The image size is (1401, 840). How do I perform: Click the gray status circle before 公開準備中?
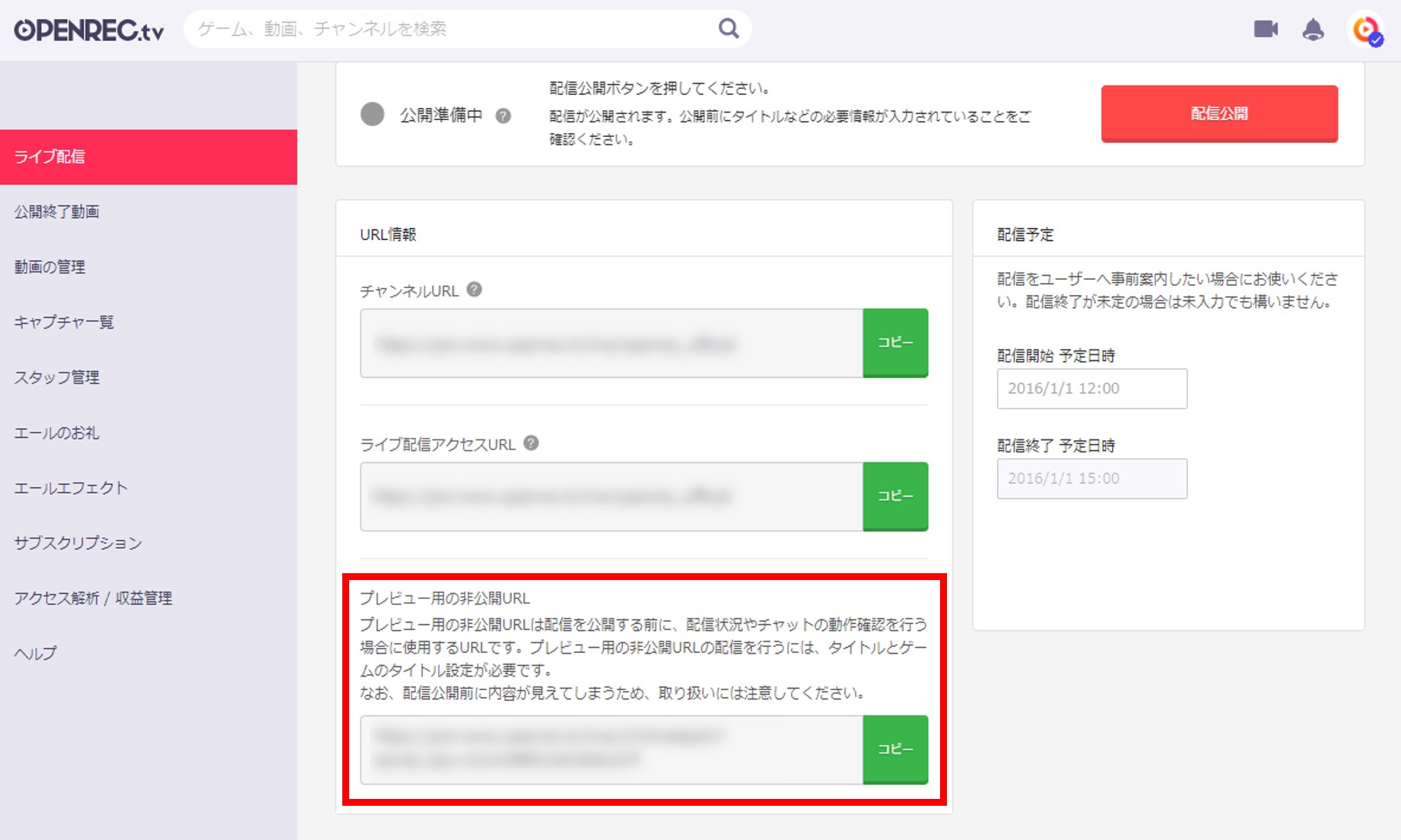tap(373, 115)
